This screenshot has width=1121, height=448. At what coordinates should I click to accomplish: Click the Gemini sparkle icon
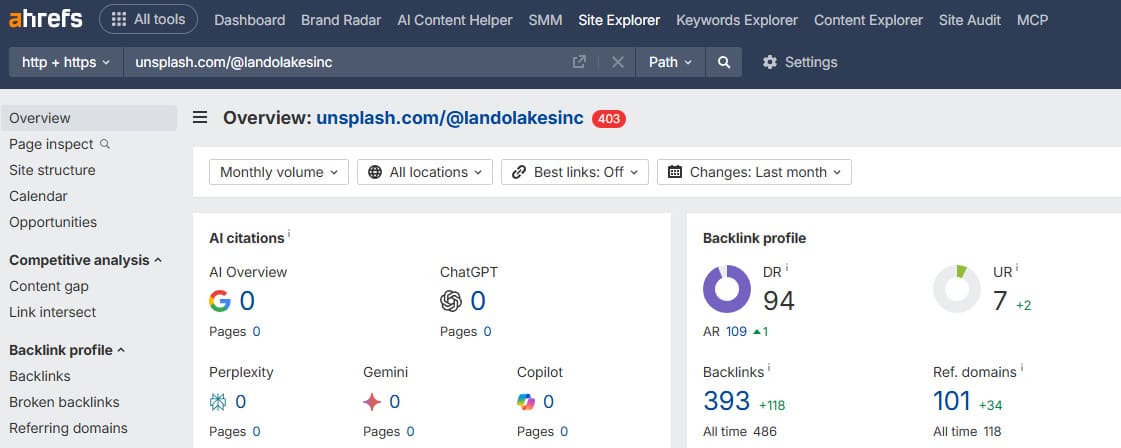[x=372, y=402]
